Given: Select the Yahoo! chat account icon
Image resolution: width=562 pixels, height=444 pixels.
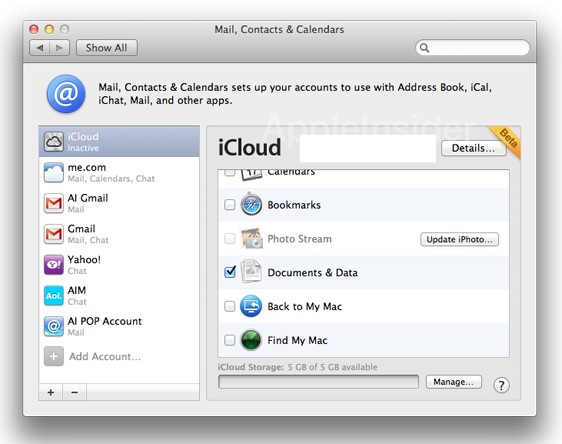Looking at the screenshot, I should click(54, 265).
